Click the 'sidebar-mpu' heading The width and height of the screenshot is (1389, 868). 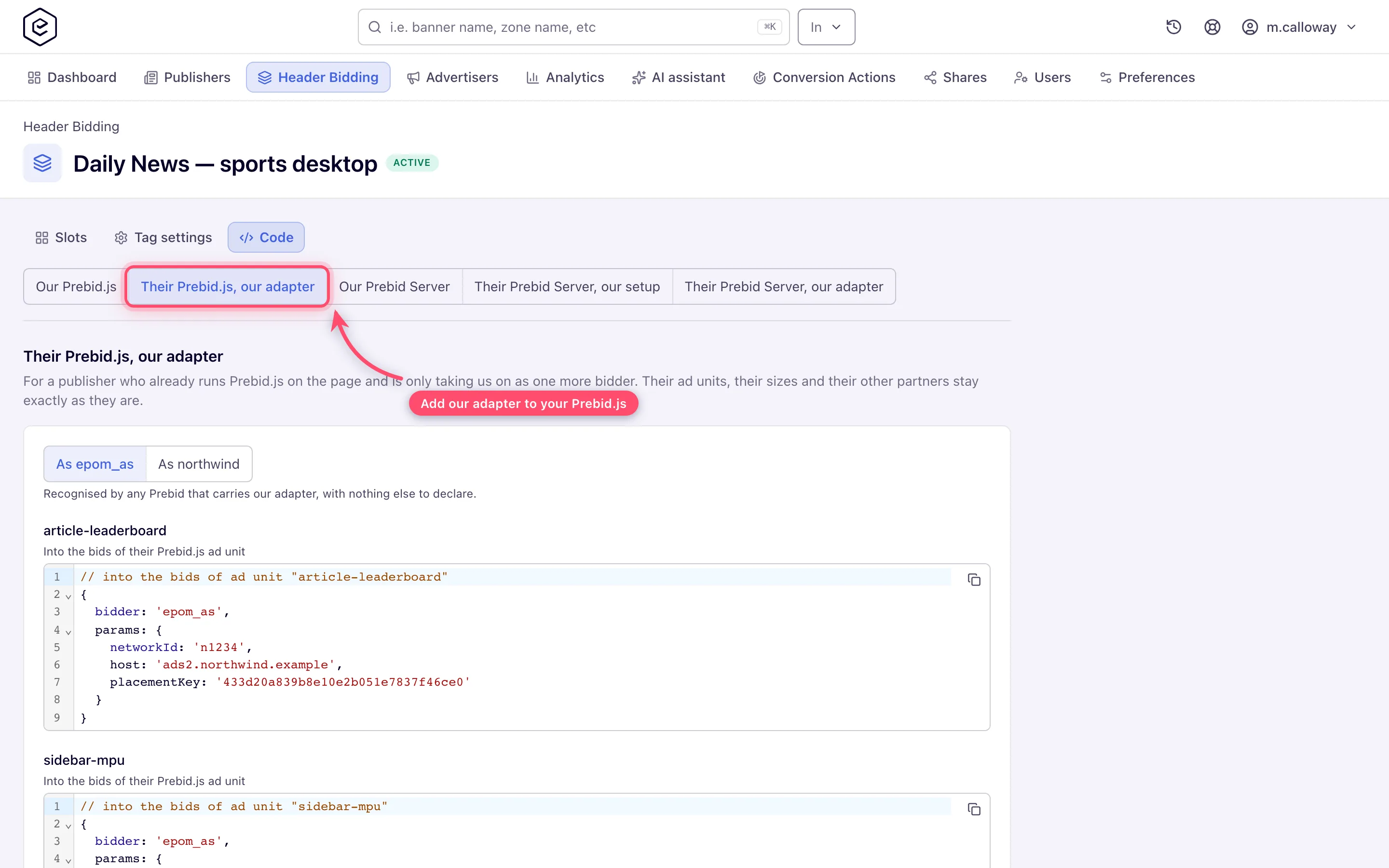84,760
